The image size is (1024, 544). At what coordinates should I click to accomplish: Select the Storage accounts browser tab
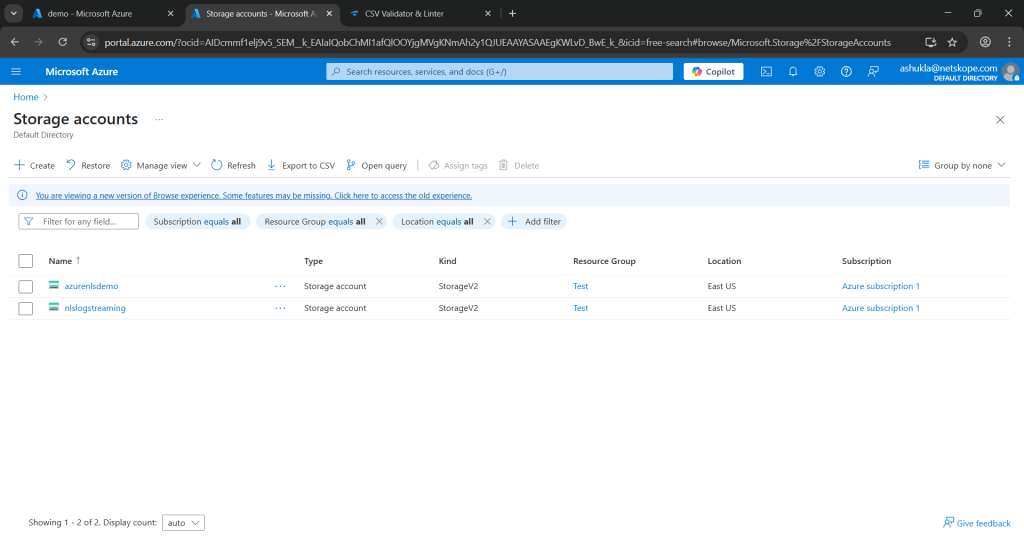tap(261, 14)
